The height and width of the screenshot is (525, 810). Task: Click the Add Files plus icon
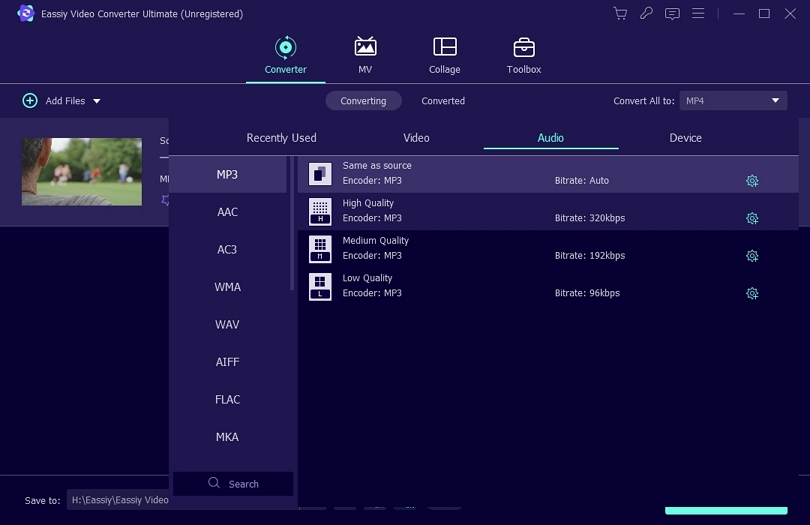click(30, 101)
